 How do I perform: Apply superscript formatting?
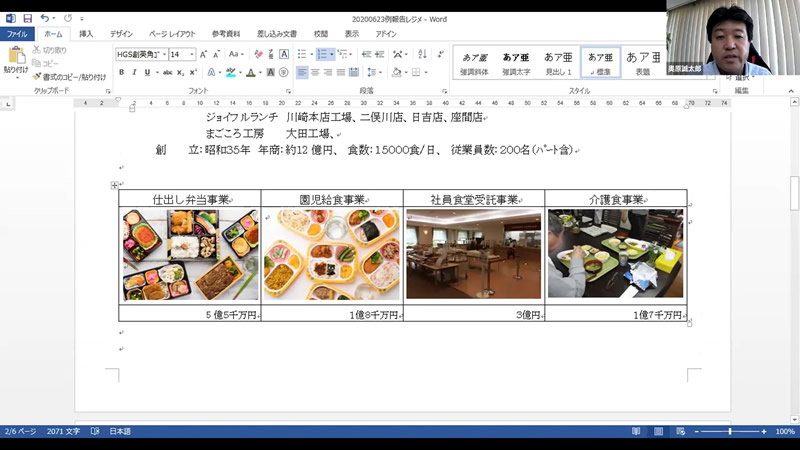[x=193, y=72]
